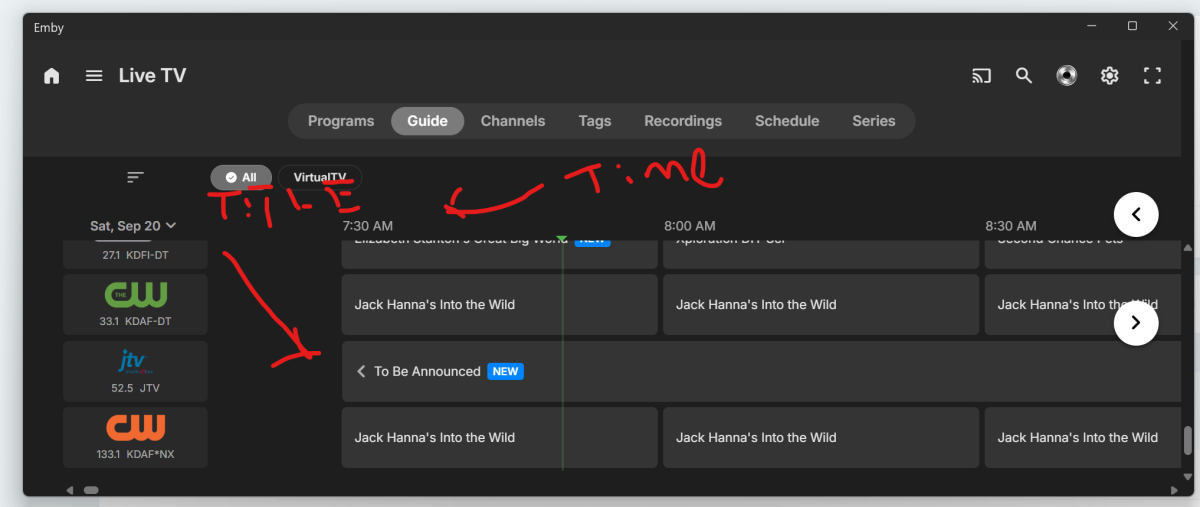1200x507 pixels.
Task: Click the vertical scrollbar thumb
Action: click(x=1188, y=441)
